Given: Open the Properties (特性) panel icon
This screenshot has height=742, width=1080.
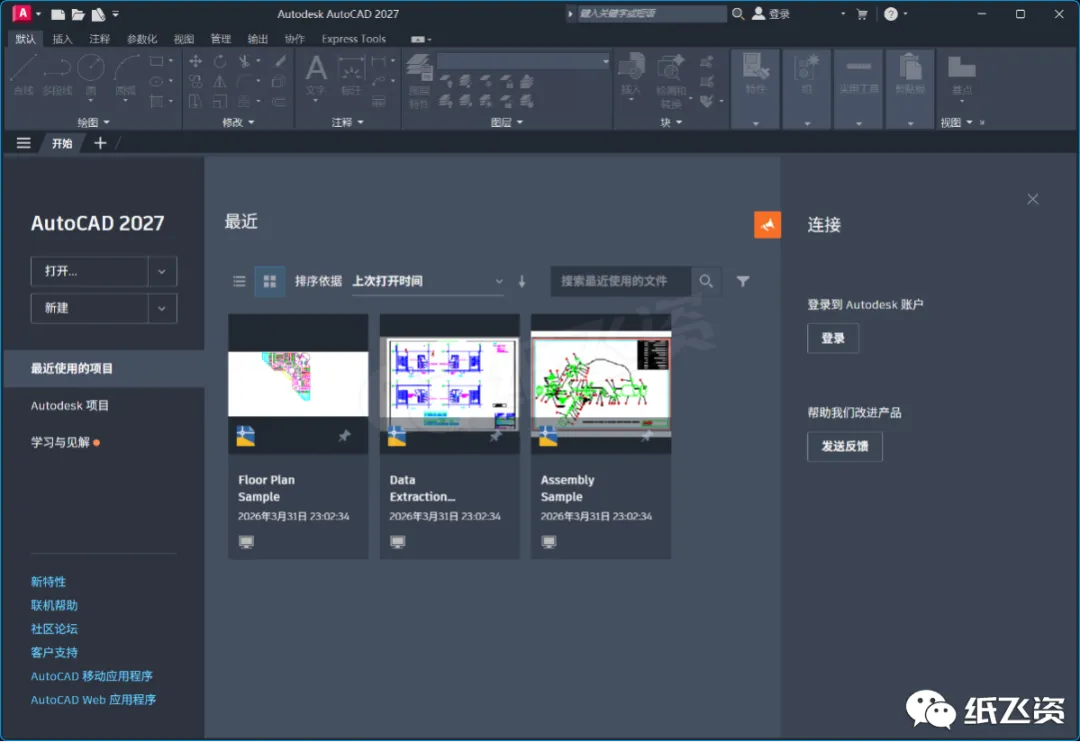Looking at the screenshot, I should click(756, 74).
